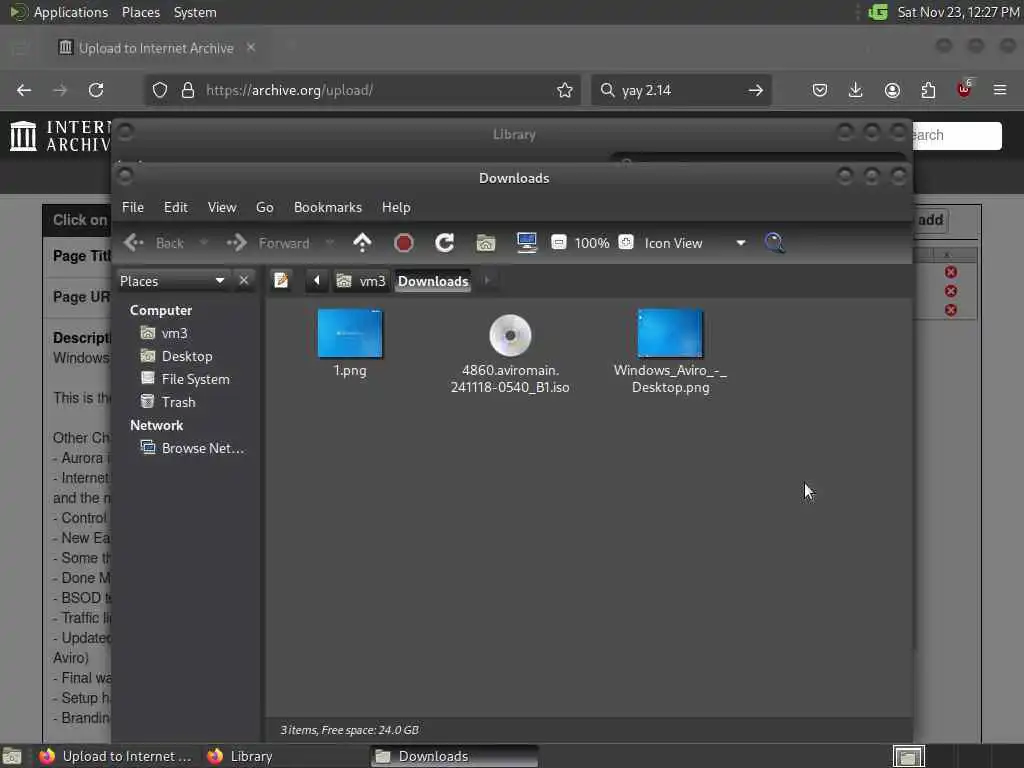This screenshot has width=1024, height=768.
Task: Select Windows_Aviro_-_Desktop.png thumbnail
Action: coord(670,334)
